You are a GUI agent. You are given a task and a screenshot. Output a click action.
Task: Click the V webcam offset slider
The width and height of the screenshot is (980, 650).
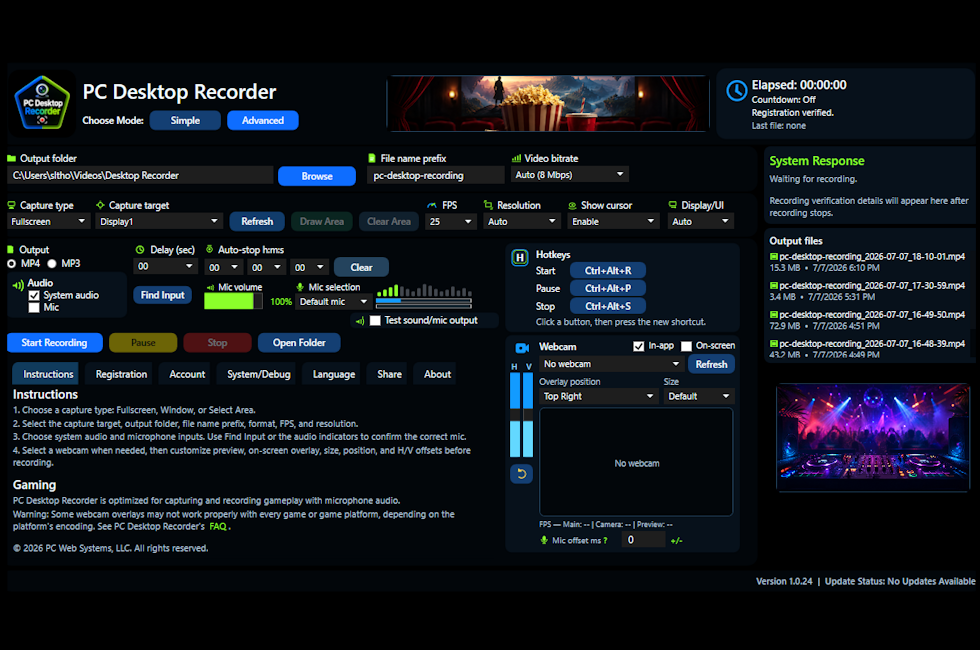point(528,415)
